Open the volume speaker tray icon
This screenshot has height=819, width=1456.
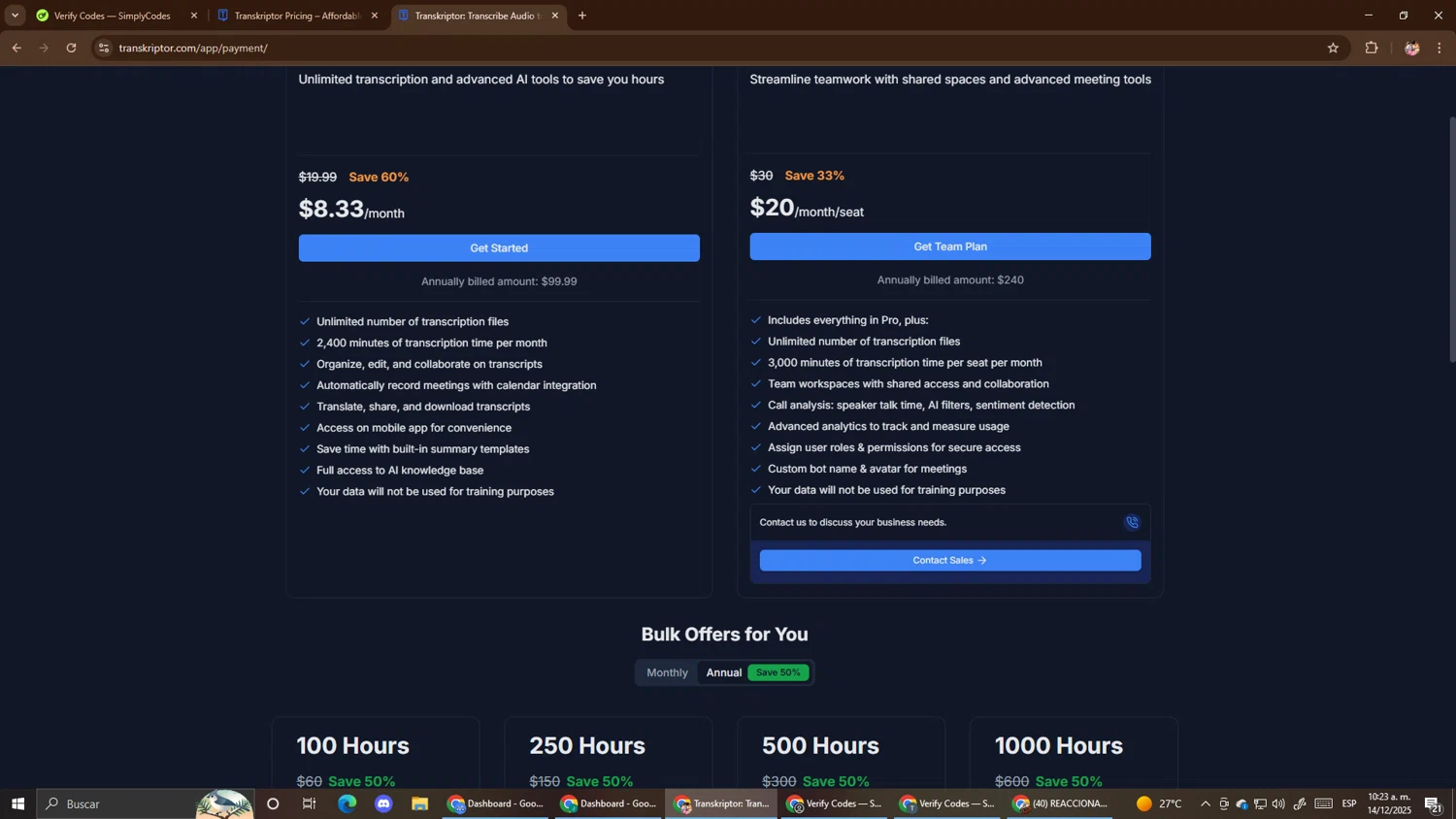1278,804
